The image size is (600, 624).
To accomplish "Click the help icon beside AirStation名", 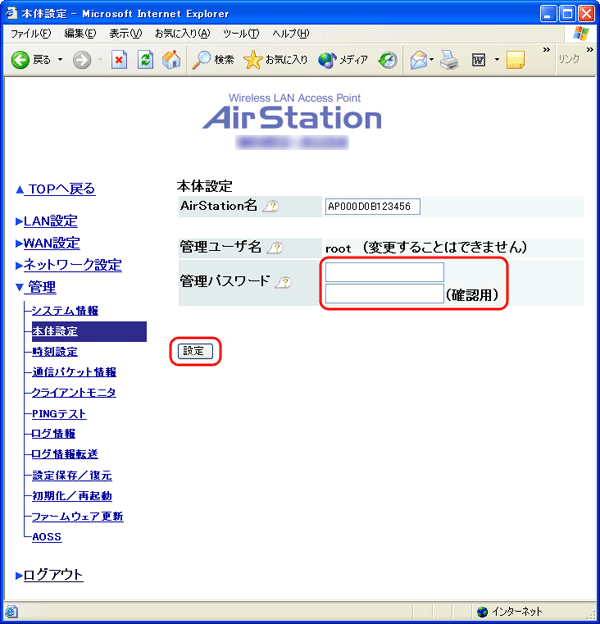I will (x=271, y=206).
